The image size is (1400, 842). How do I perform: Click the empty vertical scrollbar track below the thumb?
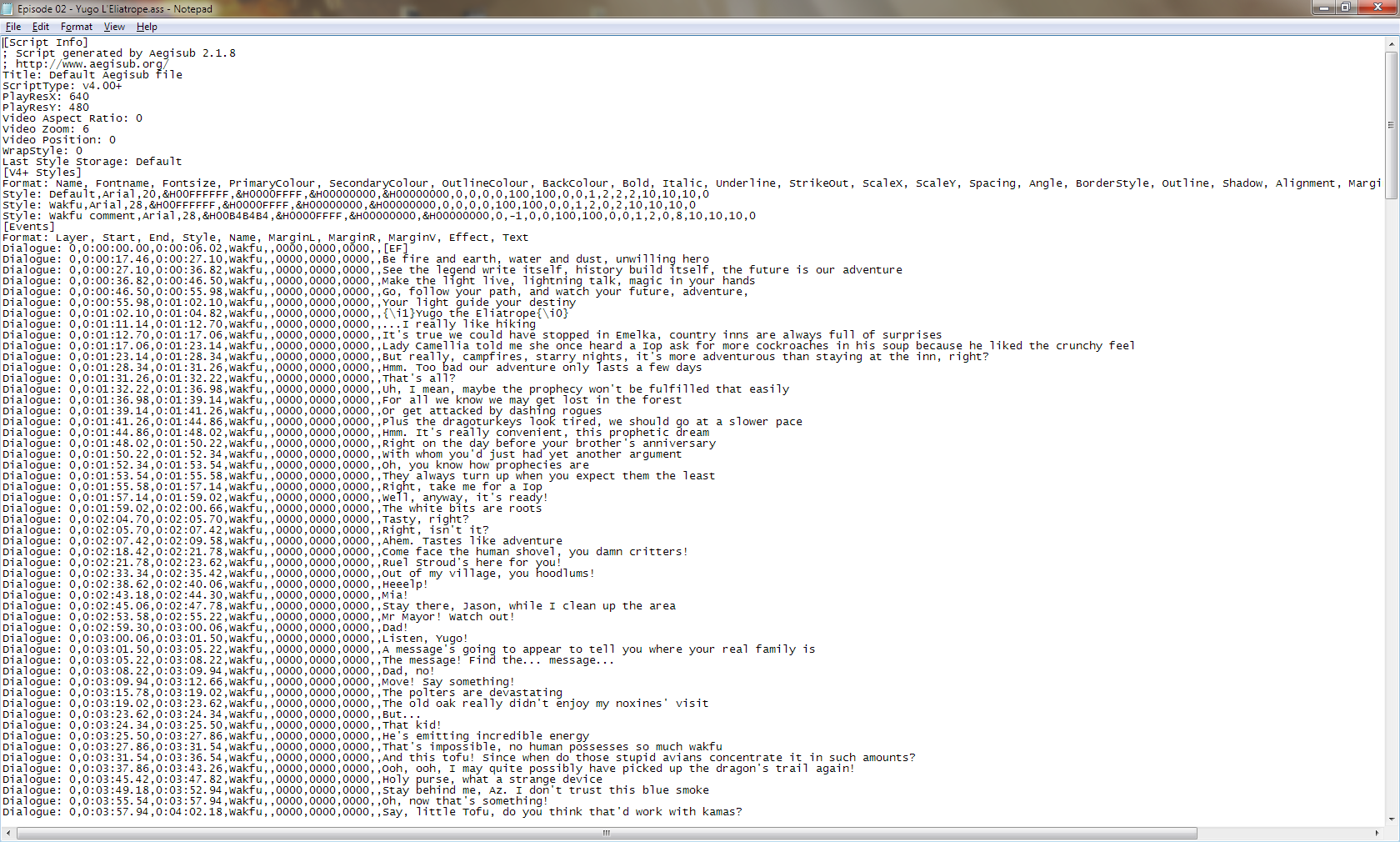pos(1391,500)
